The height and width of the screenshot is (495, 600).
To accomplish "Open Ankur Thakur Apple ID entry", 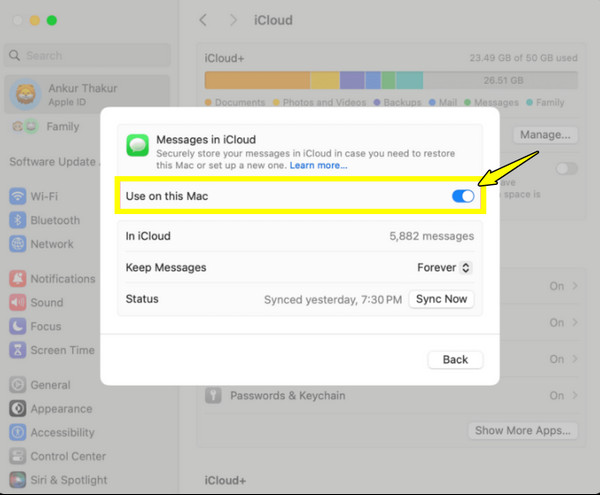I will click(87, 94).
